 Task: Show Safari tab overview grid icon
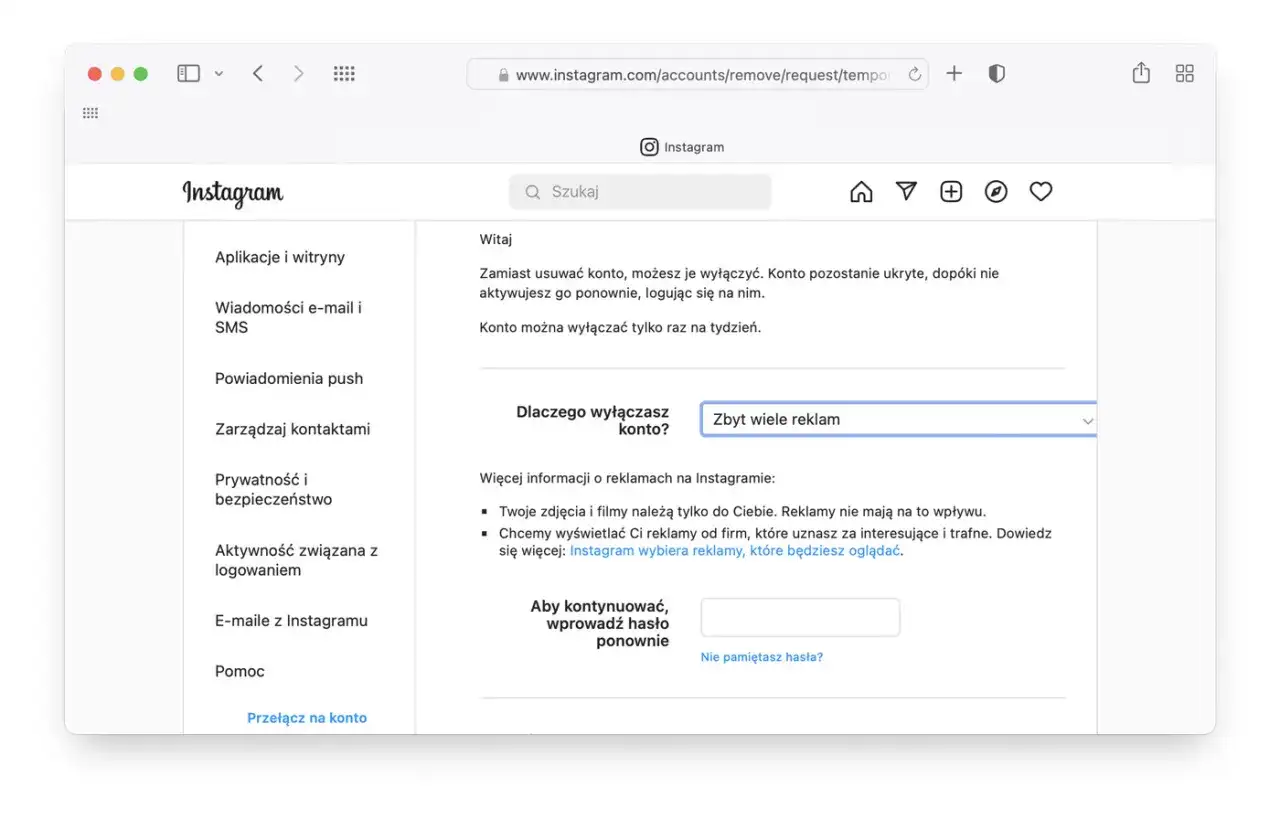pos(1185,73)
